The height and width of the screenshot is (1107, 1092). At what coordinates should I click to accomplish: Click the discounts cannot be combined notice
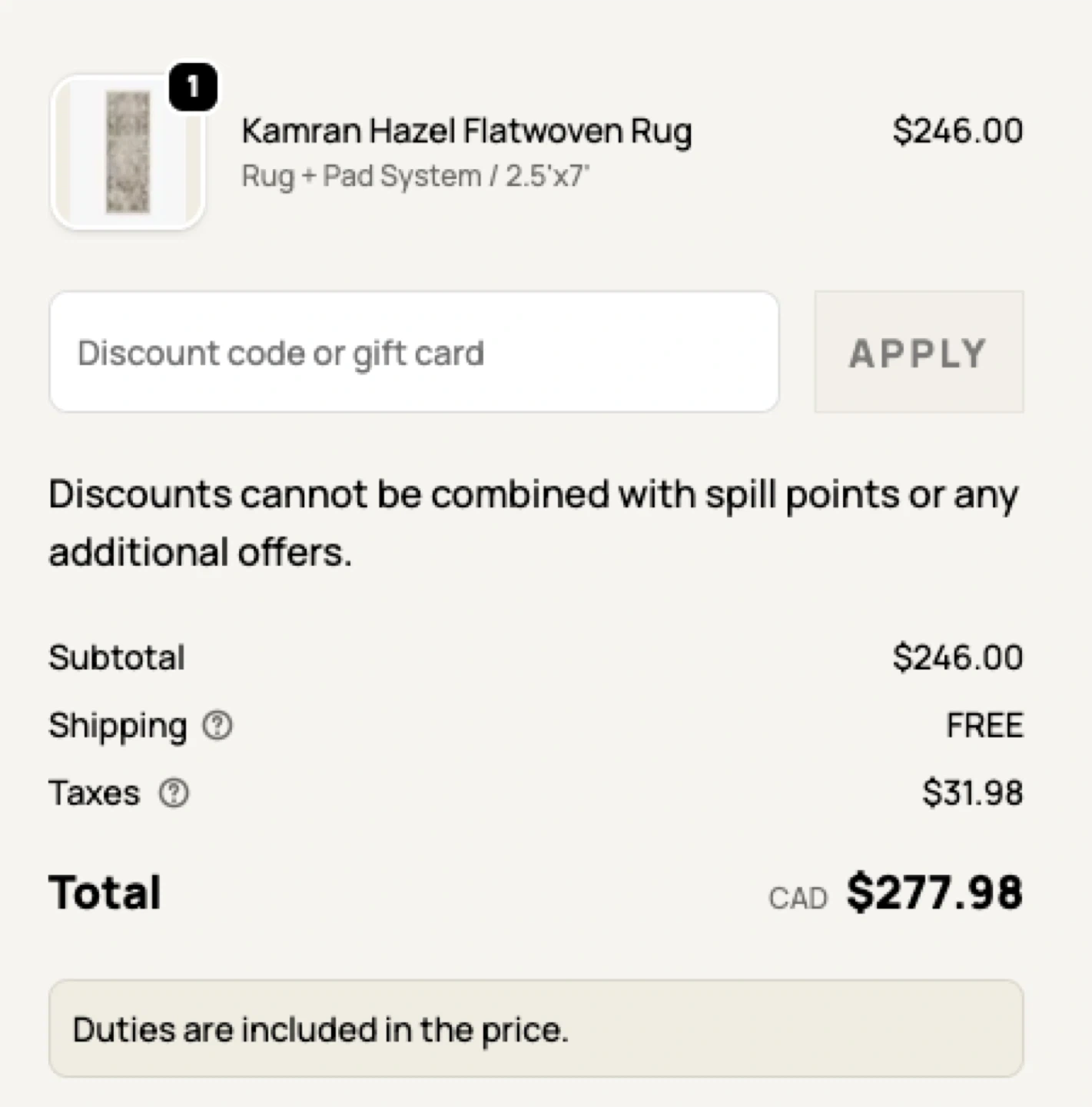pyautogui.click(x=533, y=523)
